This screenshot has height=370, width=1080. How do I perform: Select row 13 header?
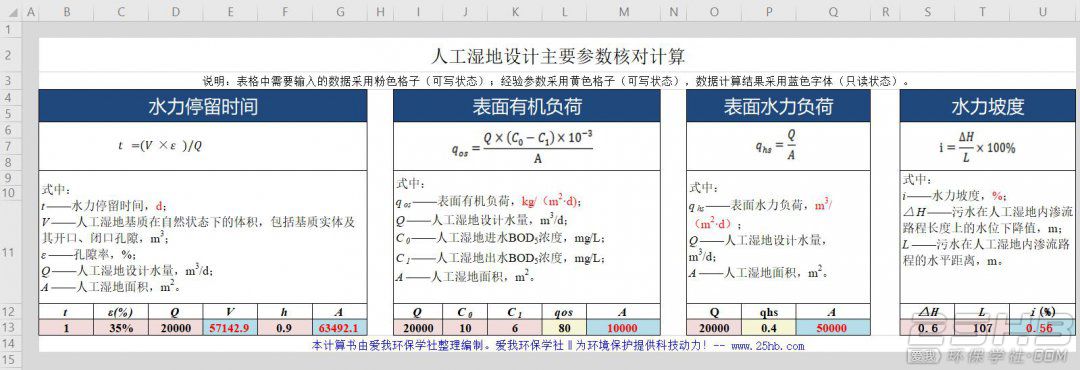pyautogui.click(x=11, y=328)
